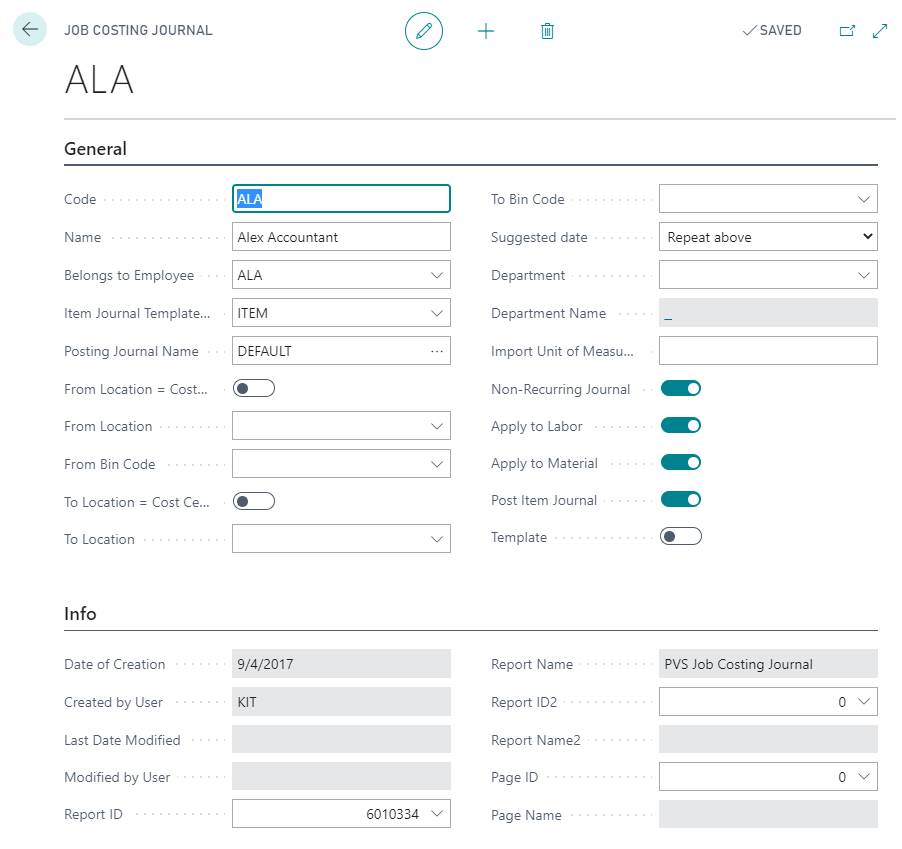Image resolution: width=902 pixels, height=849 pixels.
Task: Turn off Apply to Labor
Action: (x=681, y=426)
